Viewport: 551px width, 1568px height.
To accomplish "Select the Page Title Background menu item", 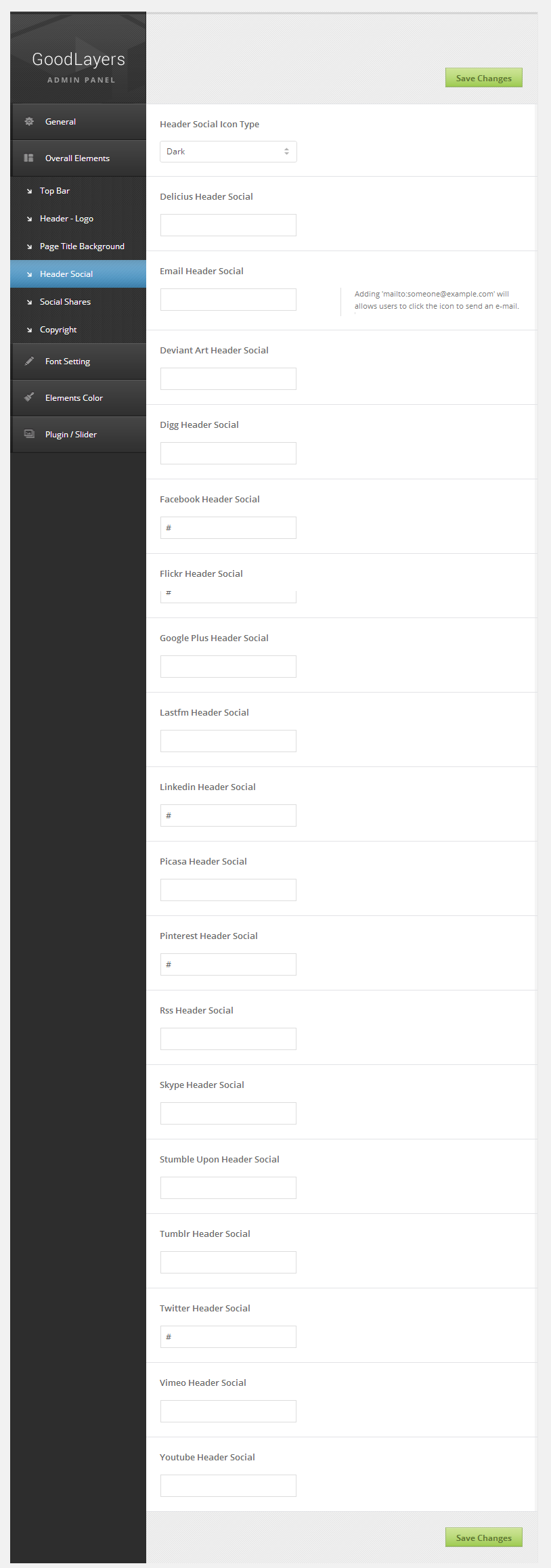I will (82, 246).
